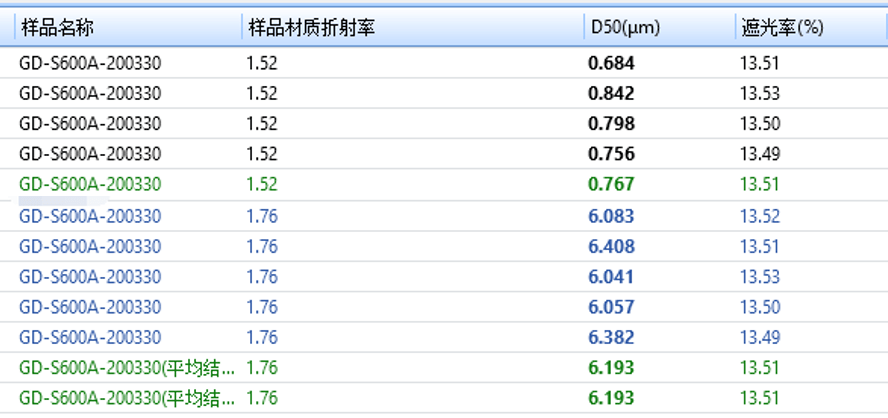Screen dimensions: 888x418
Task: Click the D50(μm) column header
Action: point(624,28)
